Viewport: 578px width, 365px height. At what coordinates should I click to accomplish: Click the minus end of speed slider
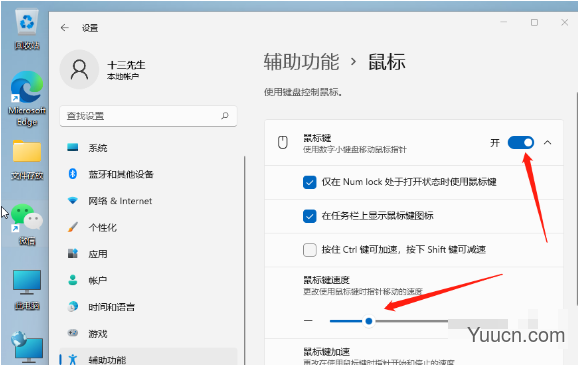(308, 321)
